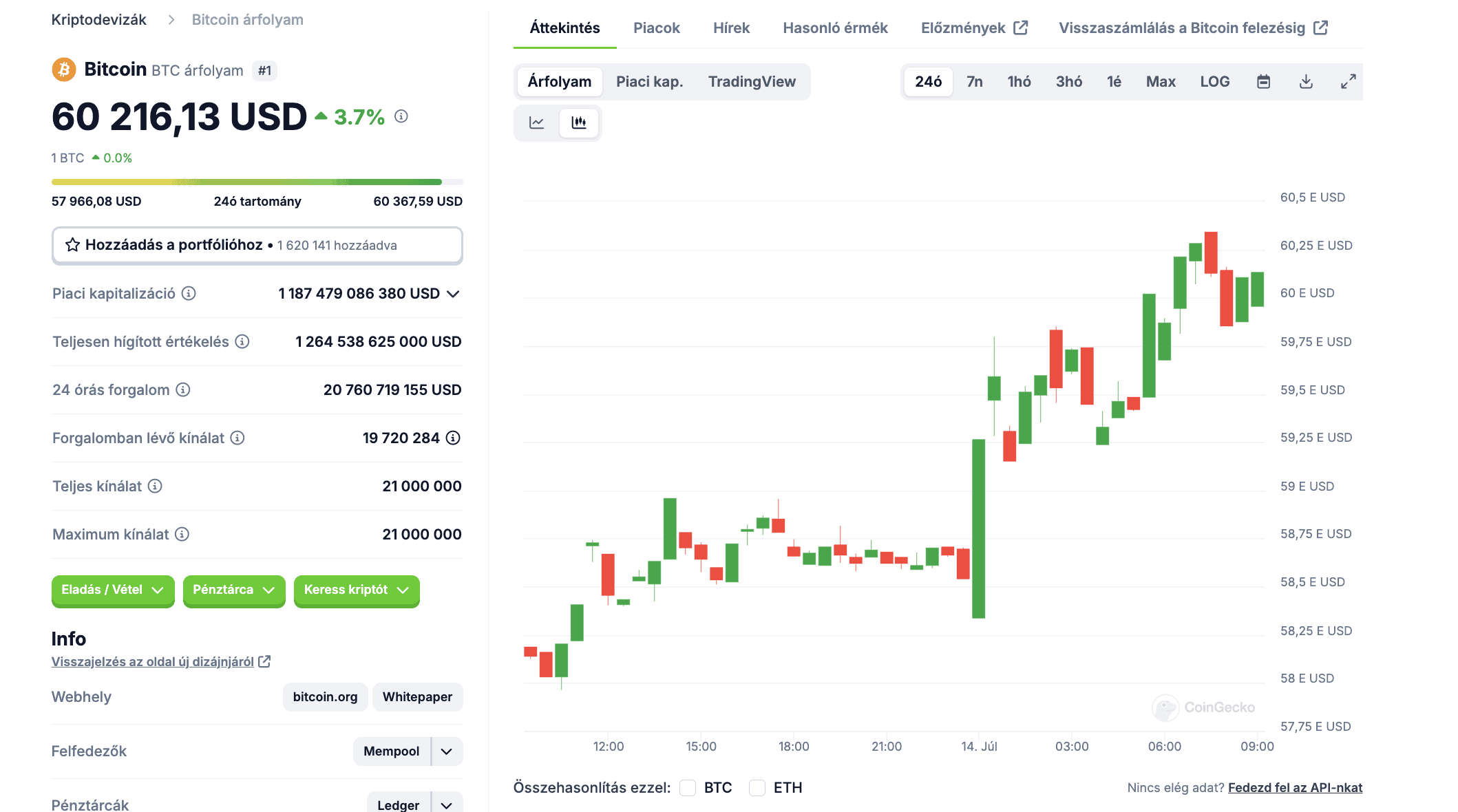This screenshot has width=1458, height=812.
Task: Click the Bitcoin orange logo icon
Action: (x=64, y=70)
